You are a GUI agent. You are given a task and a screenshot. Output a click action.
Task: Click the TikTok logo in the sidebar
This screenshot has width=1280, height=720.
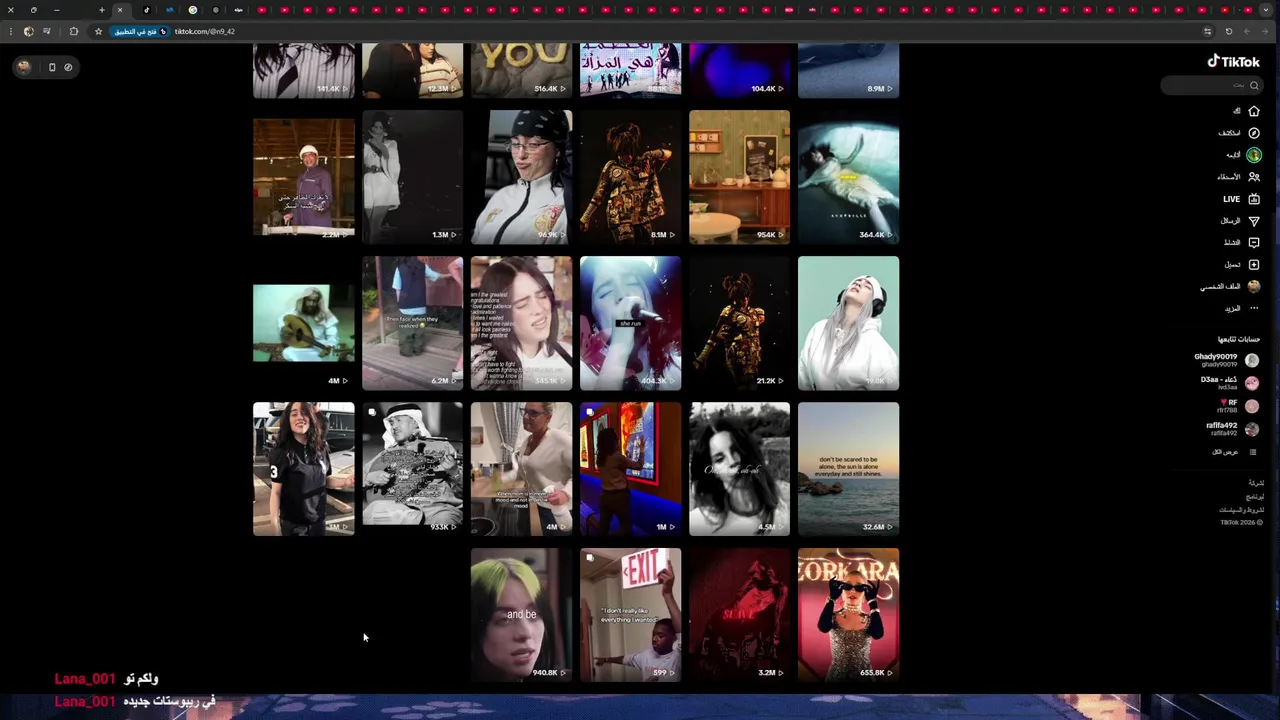tap(1233, 61)
